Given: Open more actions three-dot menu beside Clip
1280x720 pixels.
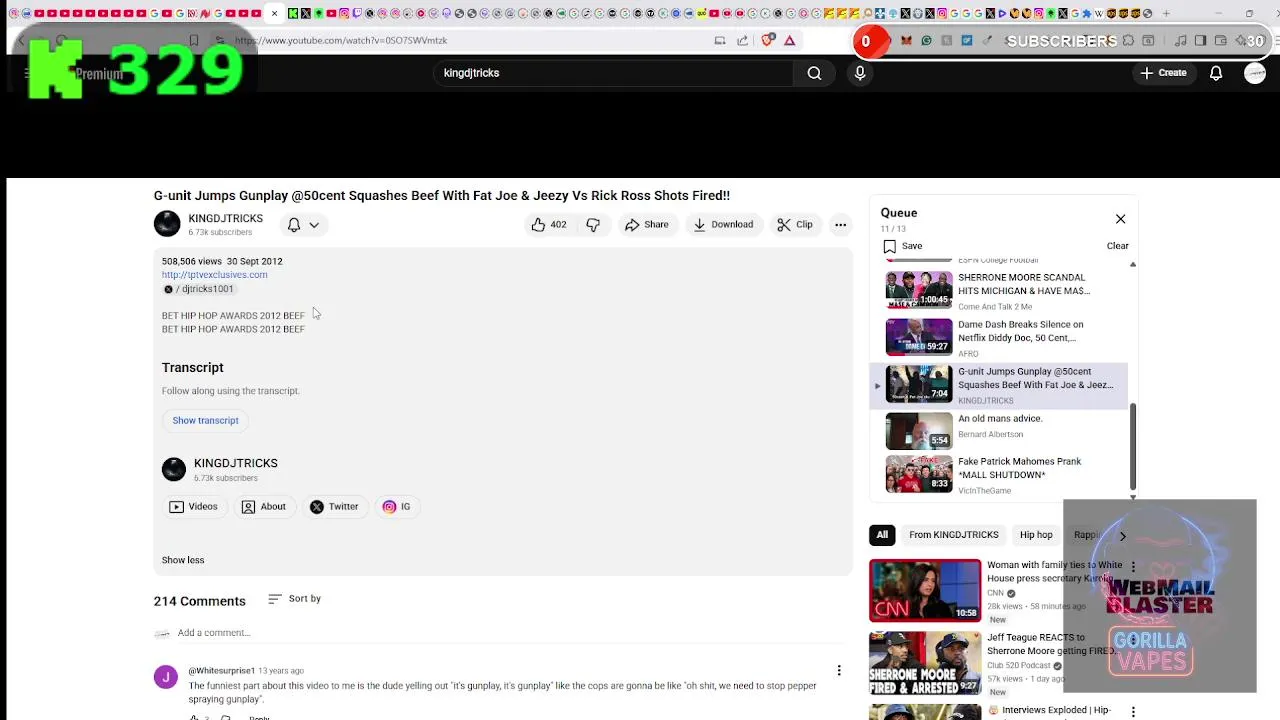Looking at the screenshot, I should coord(841,225).
